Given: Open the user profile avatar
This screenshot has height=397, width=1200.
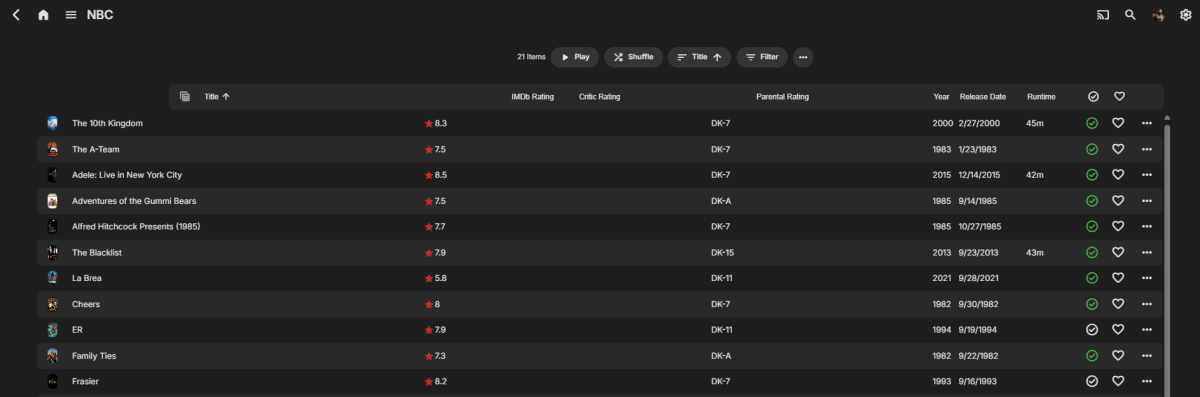Looking at the screenshot, I should (x=1158, y=15).
